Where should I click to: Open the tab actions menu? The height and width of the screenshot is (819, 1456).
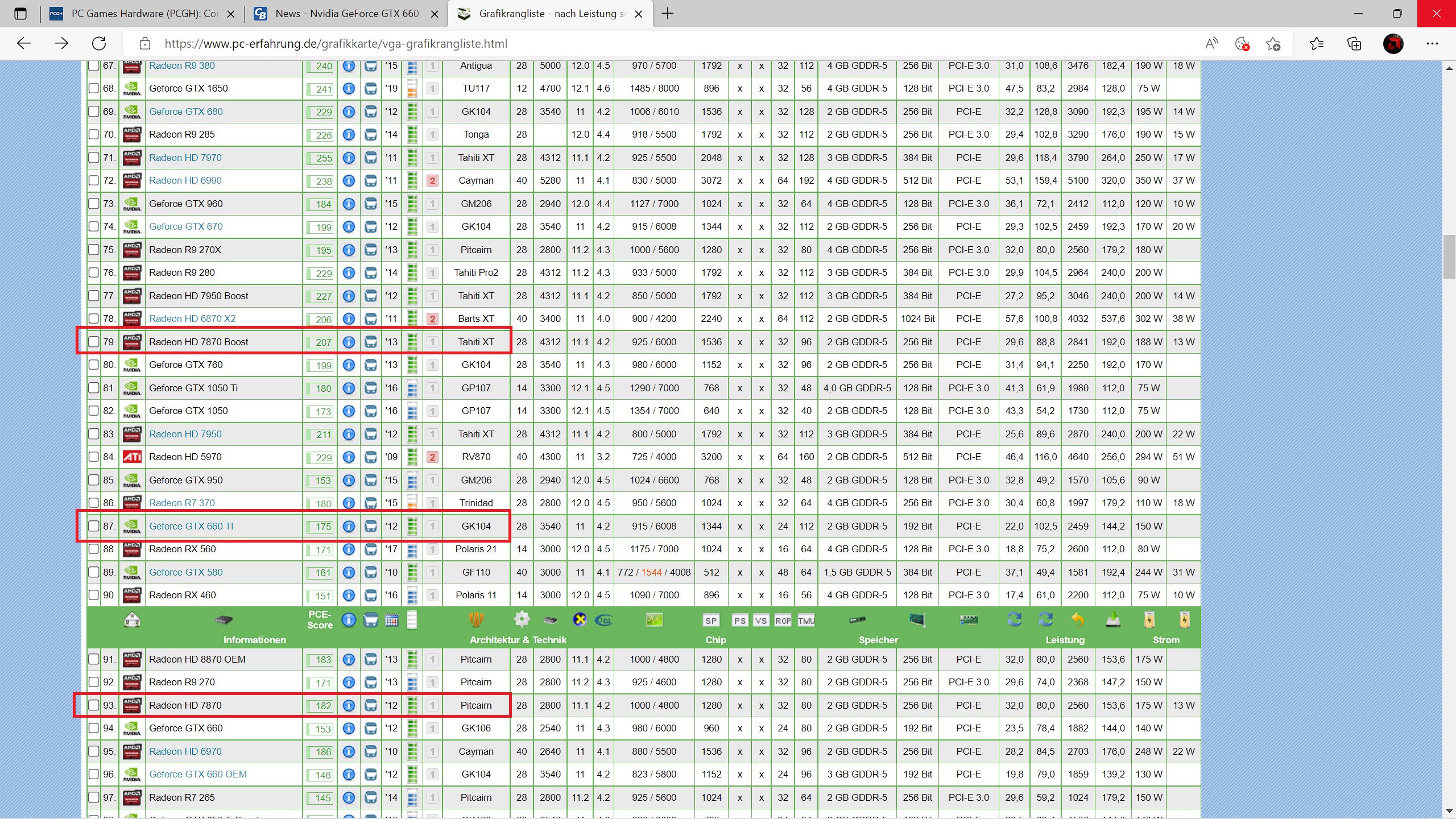tap(20, 14)
